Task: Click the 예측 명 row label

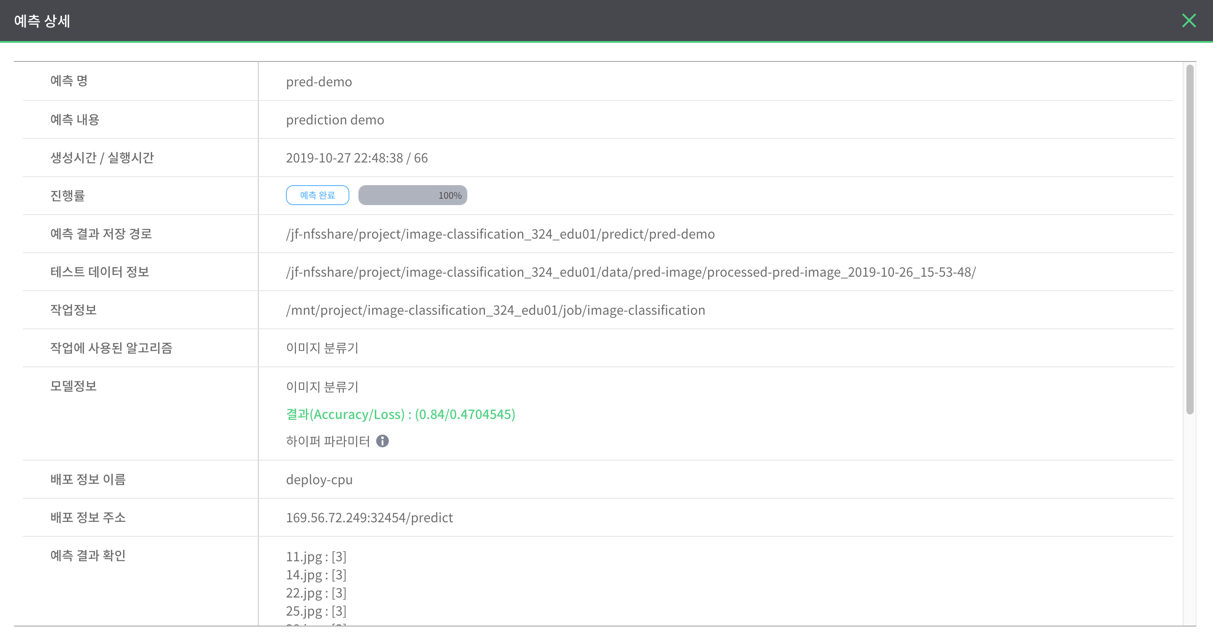Action: point(69,81)
